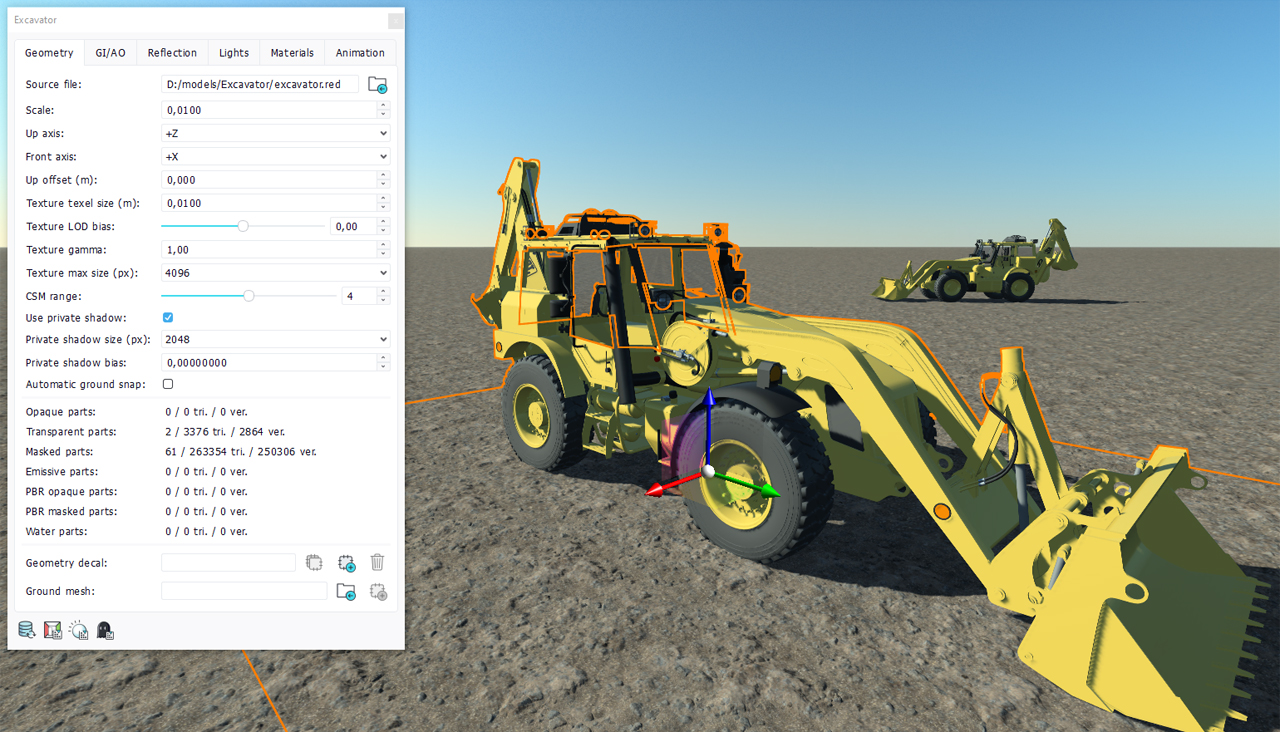
Task: Expand the Up axis dropdown
Action: click(275, 133)
